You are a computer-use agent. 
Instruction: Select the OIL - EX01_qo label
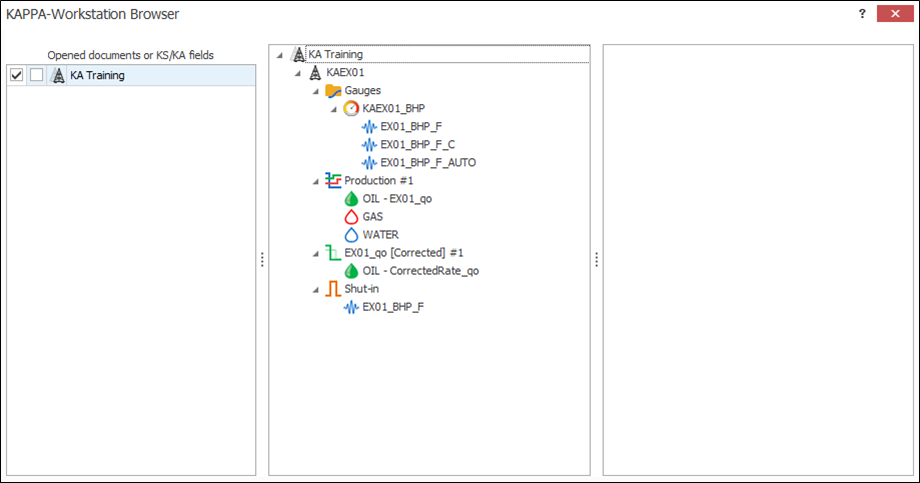397,198
